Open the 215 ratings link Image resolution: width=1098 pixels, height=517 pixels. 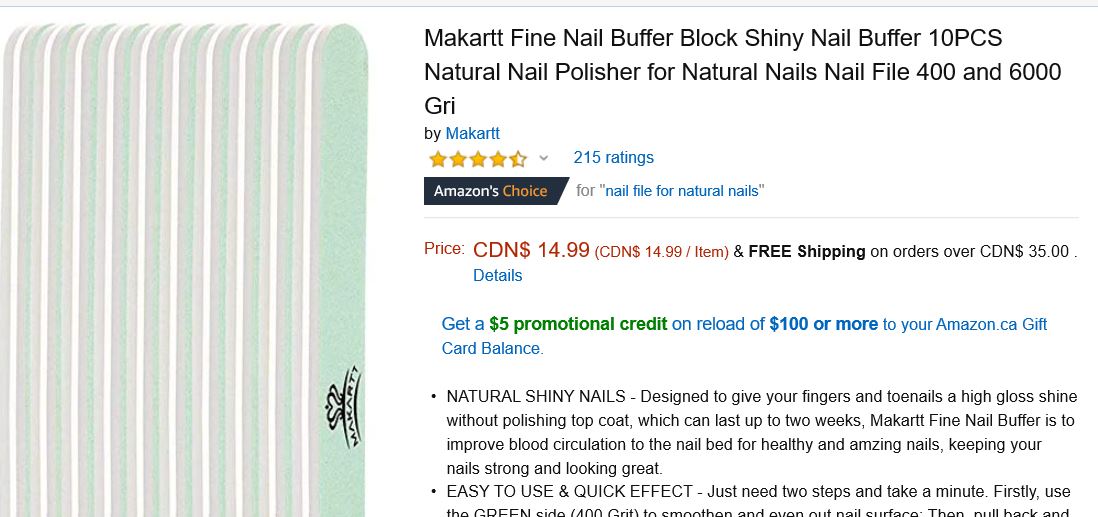(613, 157)
